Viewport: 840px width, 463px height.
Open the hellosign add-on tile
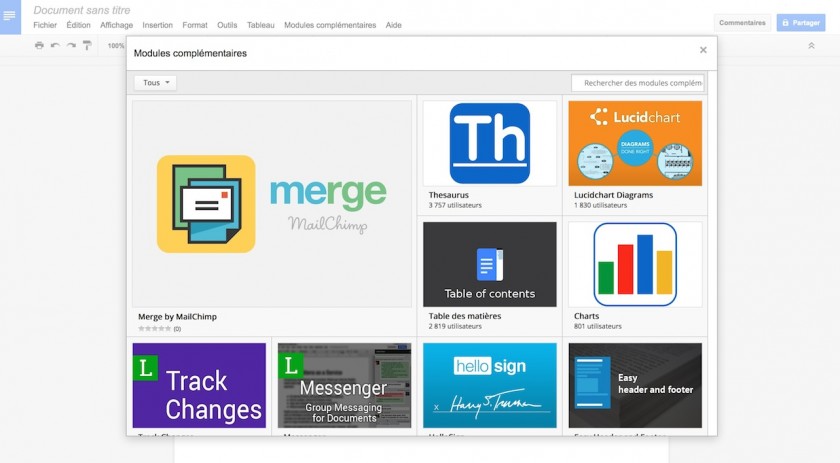(490, 385)
